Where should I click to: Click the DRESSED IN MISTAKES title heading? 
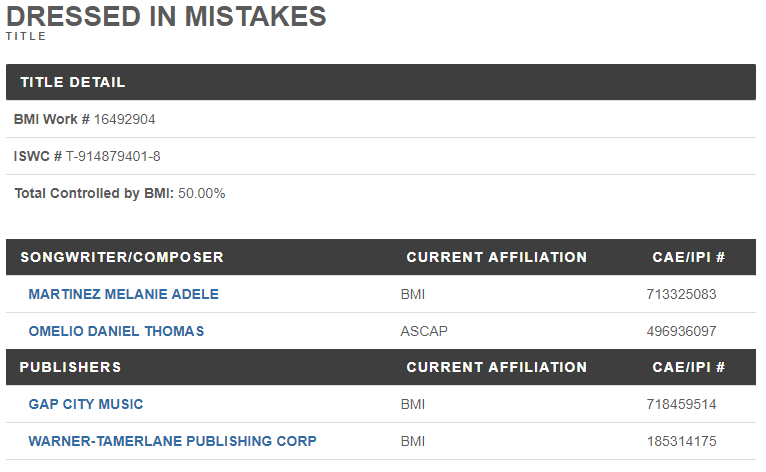tap(166, 16)
